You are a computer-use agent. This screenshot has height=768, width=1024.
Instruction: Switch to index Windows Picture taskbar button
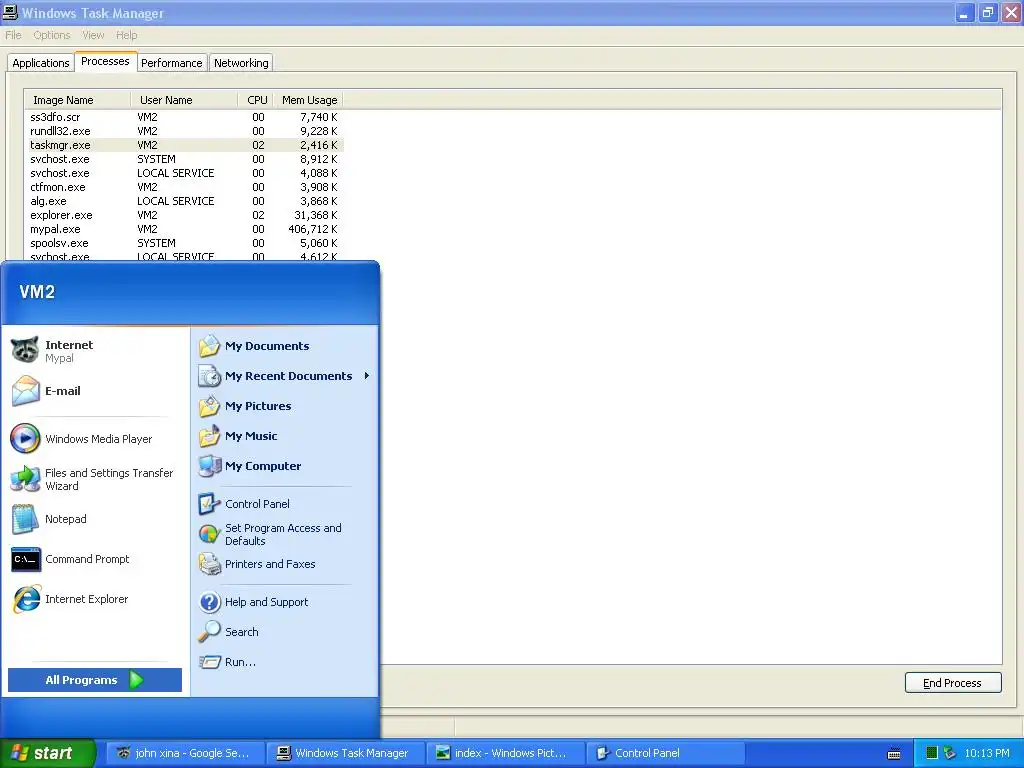(506, 753)
